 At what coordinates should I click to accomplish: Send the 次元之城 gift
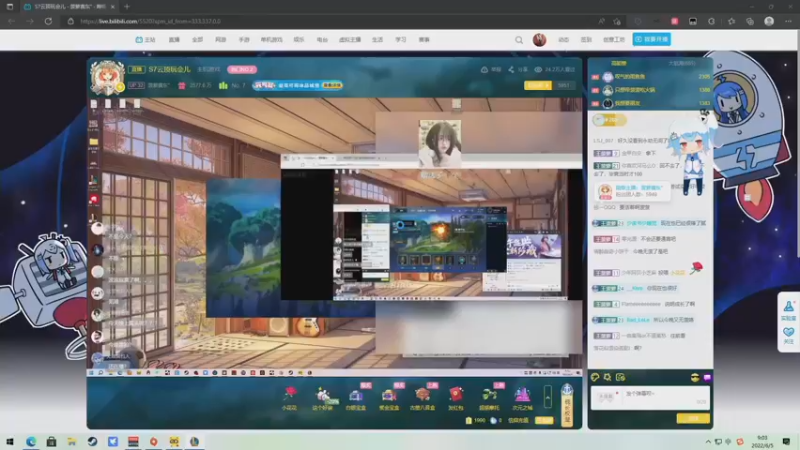(522, 398)
